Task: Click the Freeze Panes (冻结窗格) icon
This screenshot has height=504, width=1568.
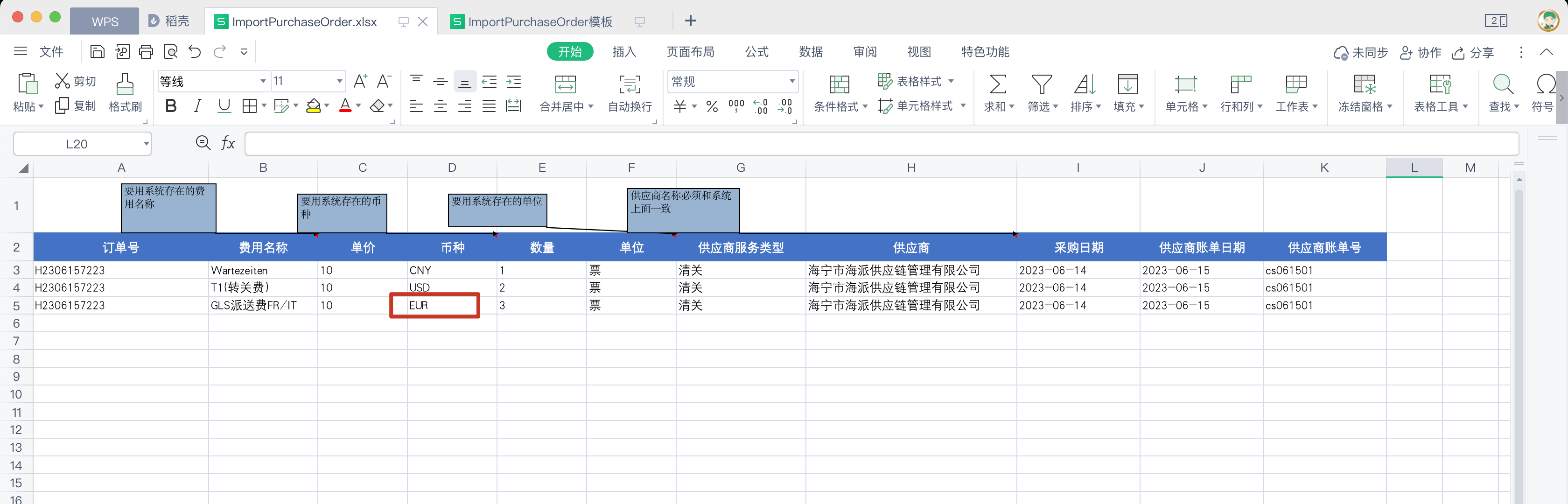Action: pos(1364,84)
